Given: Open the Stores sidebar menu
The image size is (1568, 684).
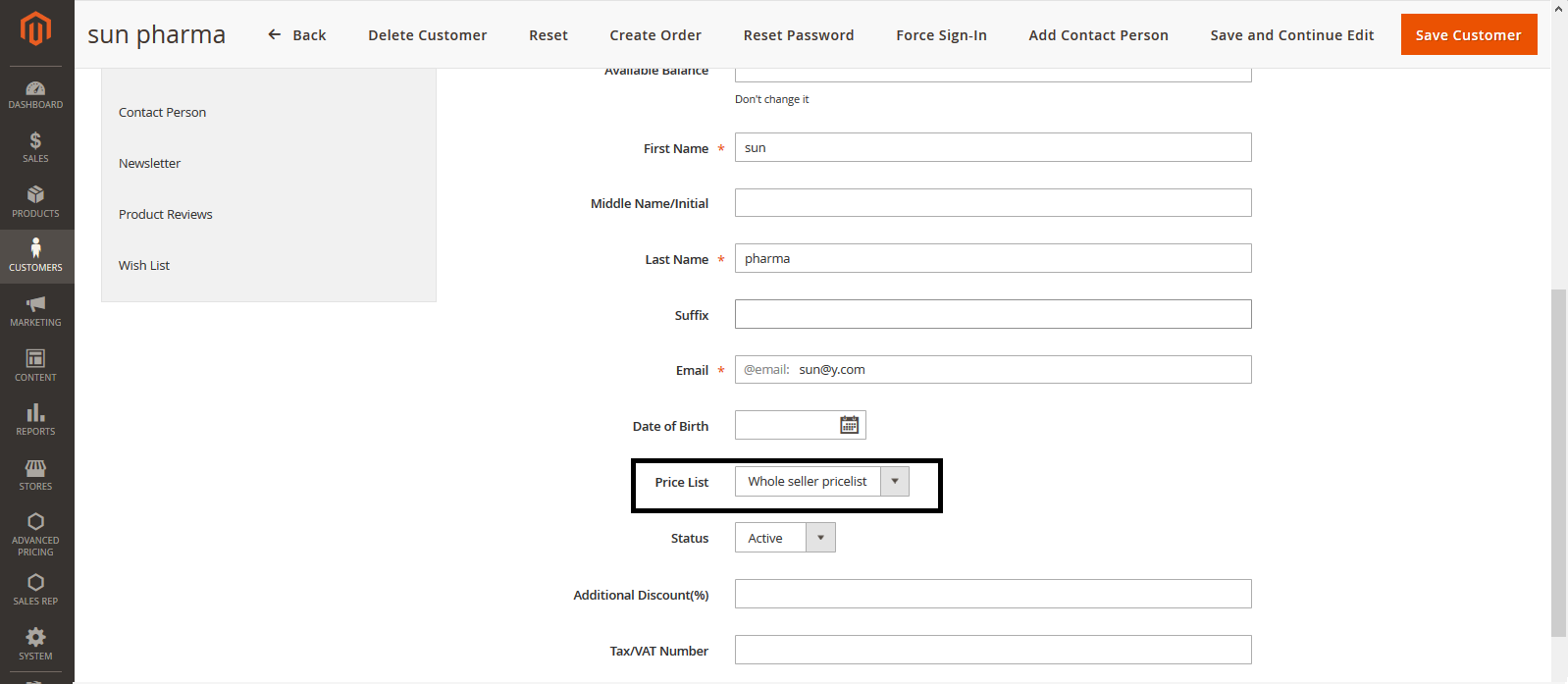Looking at the screenshot, I should point(36,475).
